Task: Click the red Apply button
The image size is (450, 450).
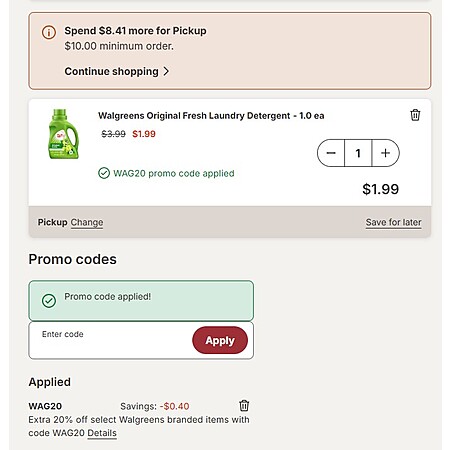Action: 220,340
